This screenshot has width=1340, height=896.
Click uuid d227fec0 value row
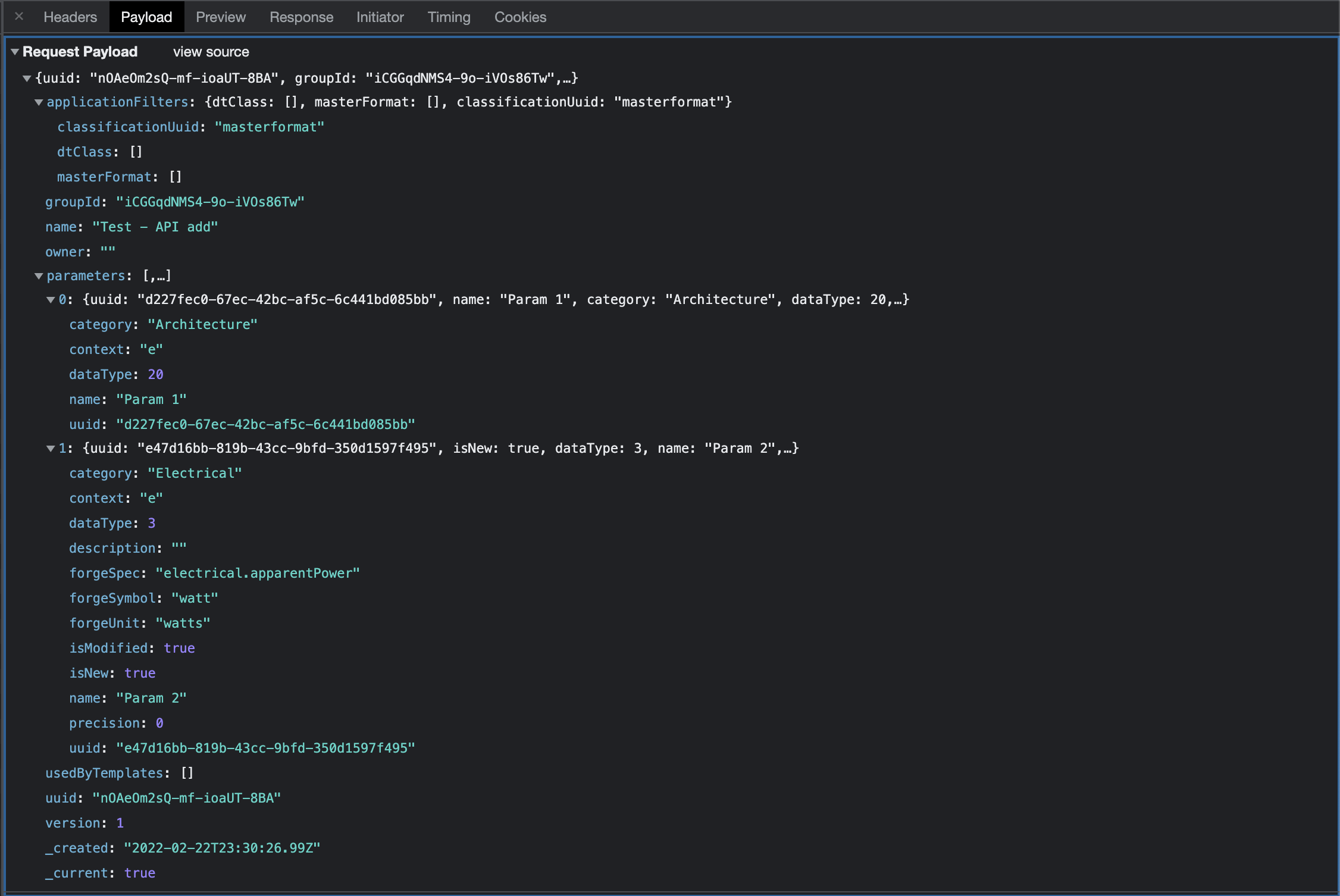242,425
